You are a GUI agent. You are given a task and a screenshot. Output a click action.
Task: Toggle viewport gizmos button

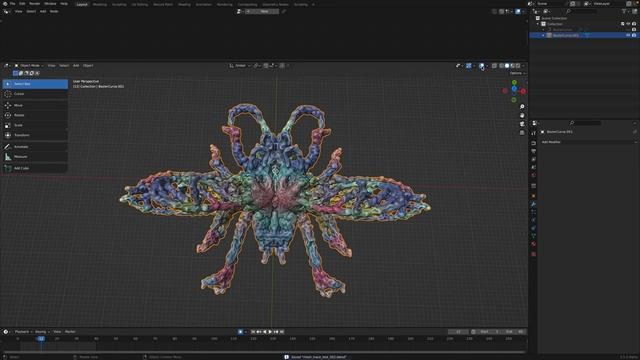pos(469,66)
